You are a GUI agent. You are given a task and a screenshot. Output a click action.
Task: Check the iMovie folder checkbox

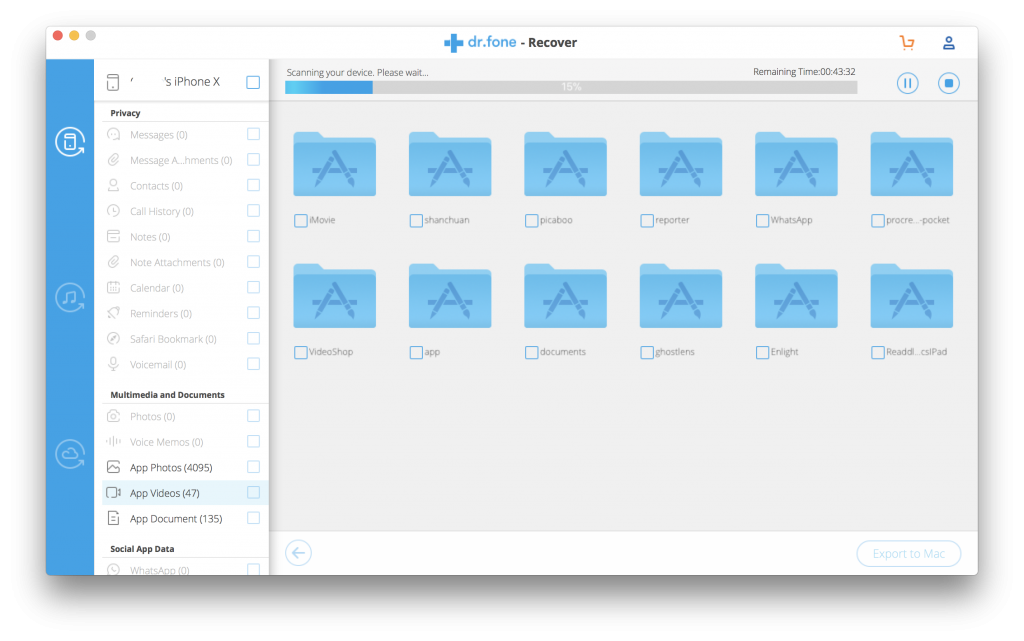(301, 221)
